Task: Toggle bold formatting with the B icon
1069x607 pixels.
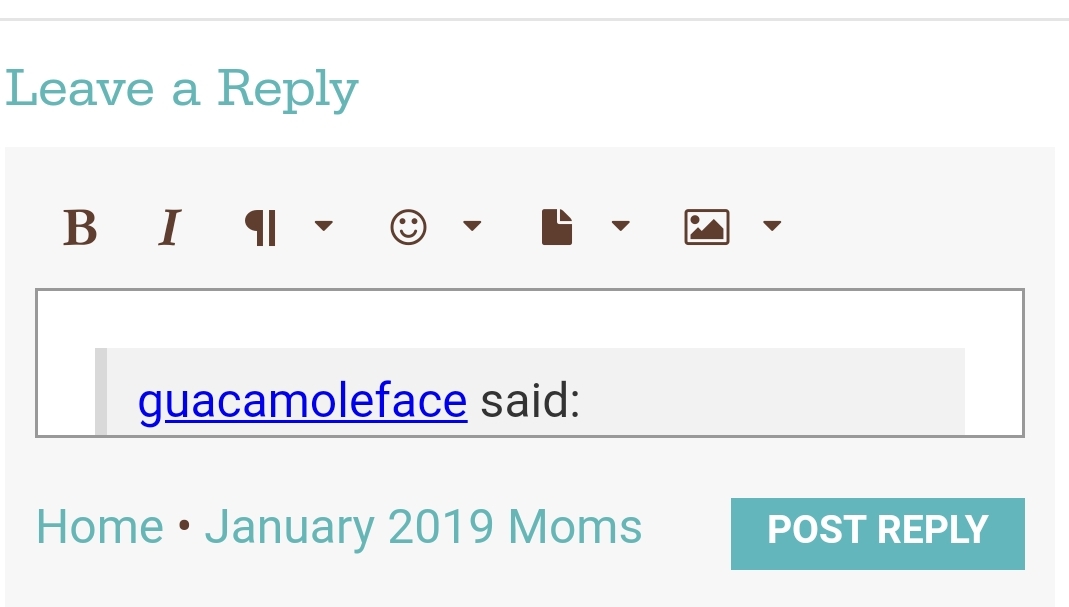Action: (x=80, y=227)
